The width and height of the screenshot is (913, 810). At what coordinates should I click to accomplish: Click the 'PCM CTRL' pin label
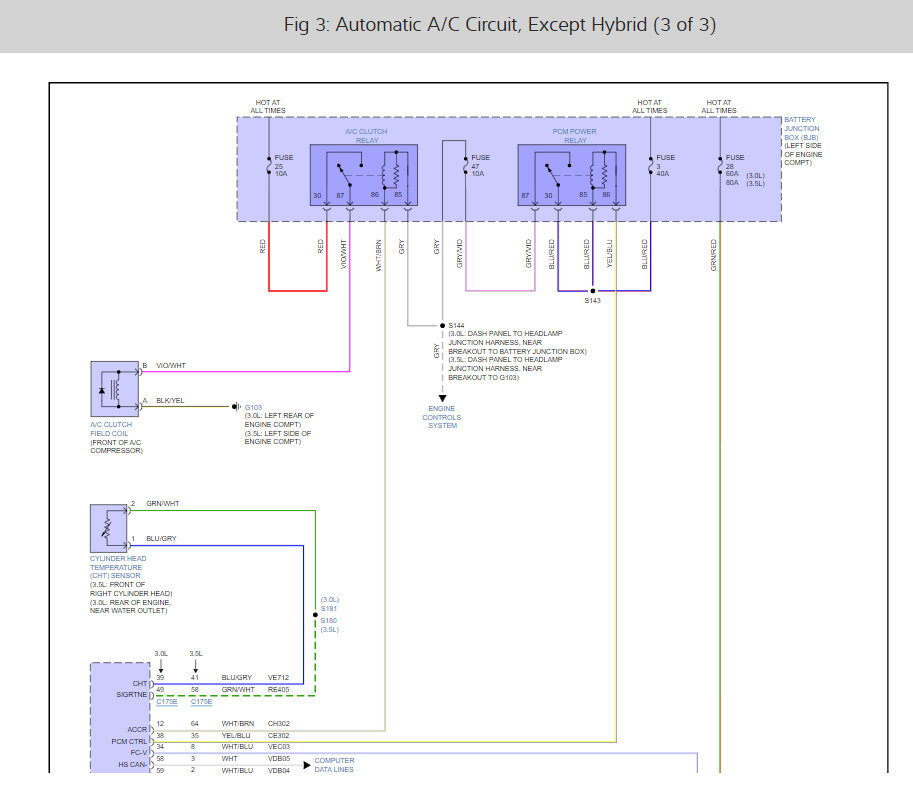tap(129, 741)
